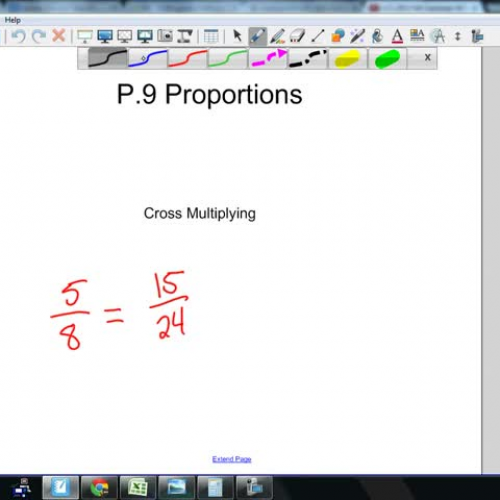This screenshot has height=500, width=500.
Task: Open the Properties icon
Action: [417, 35]
